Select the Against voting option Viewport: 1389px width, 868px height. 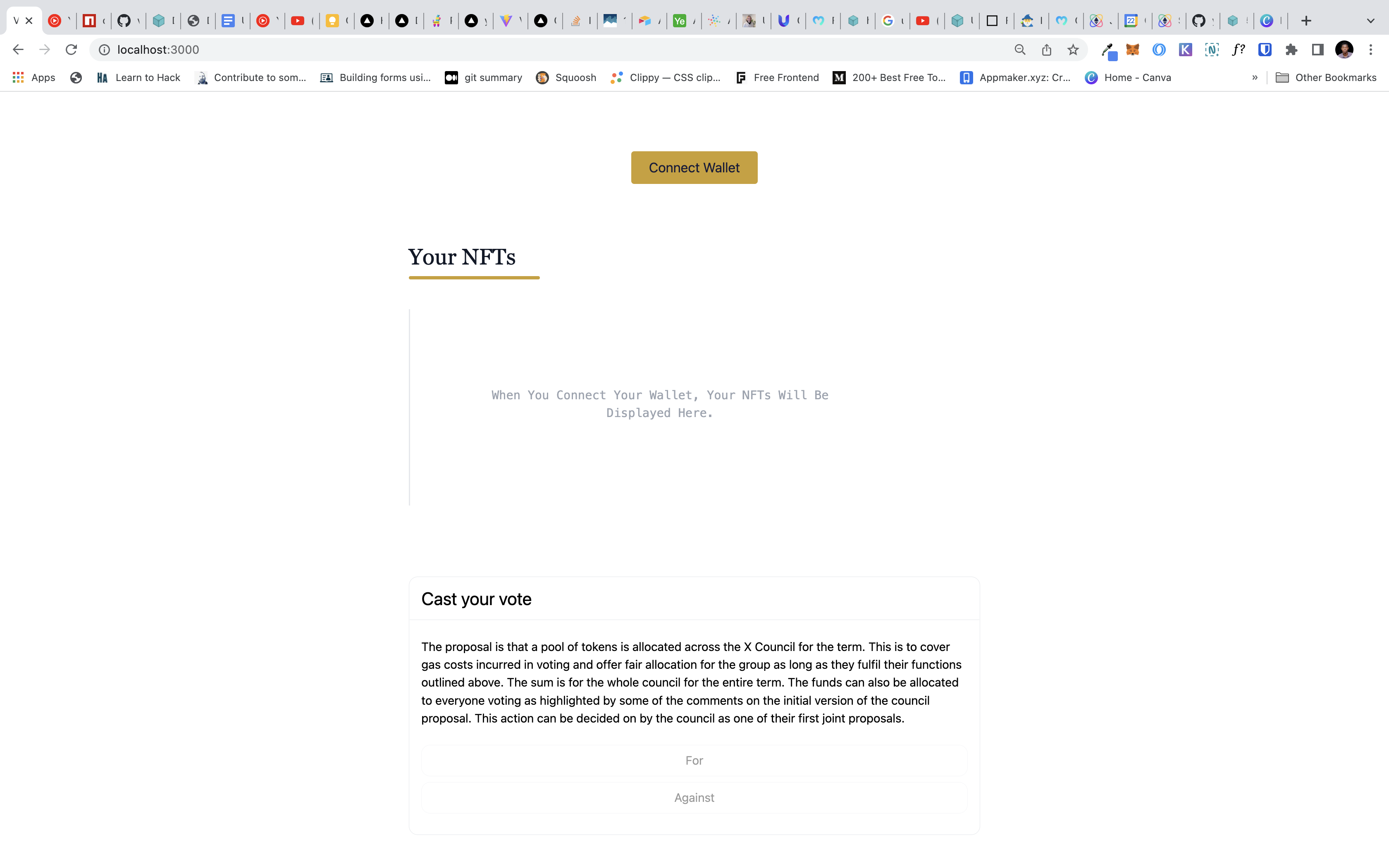click(x=694, y=797)
